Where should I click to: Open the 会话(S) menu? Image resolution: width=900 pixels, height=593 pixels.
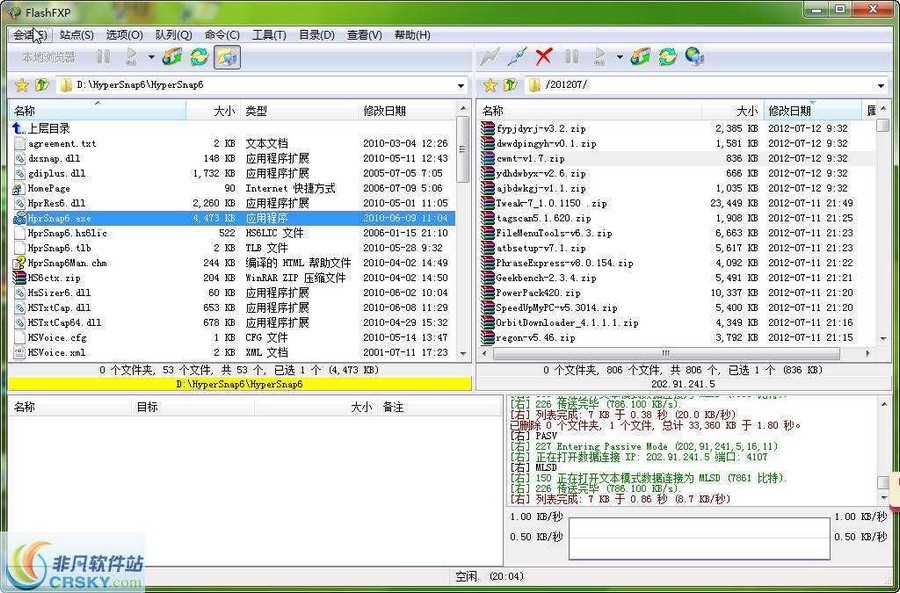[30, 35]
